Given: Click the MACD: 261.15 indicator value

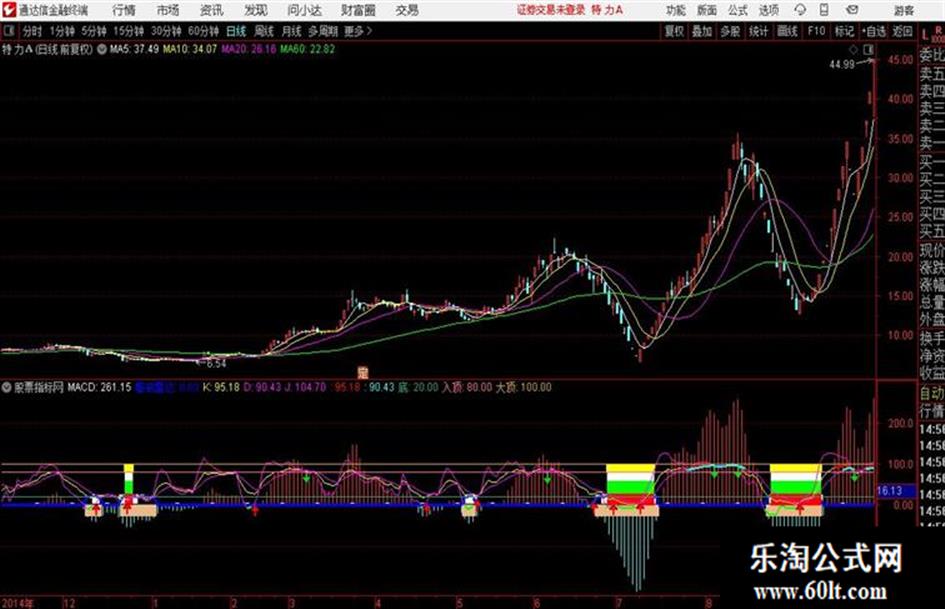Looking at the screenshot, I should click(x=99, y=388).
